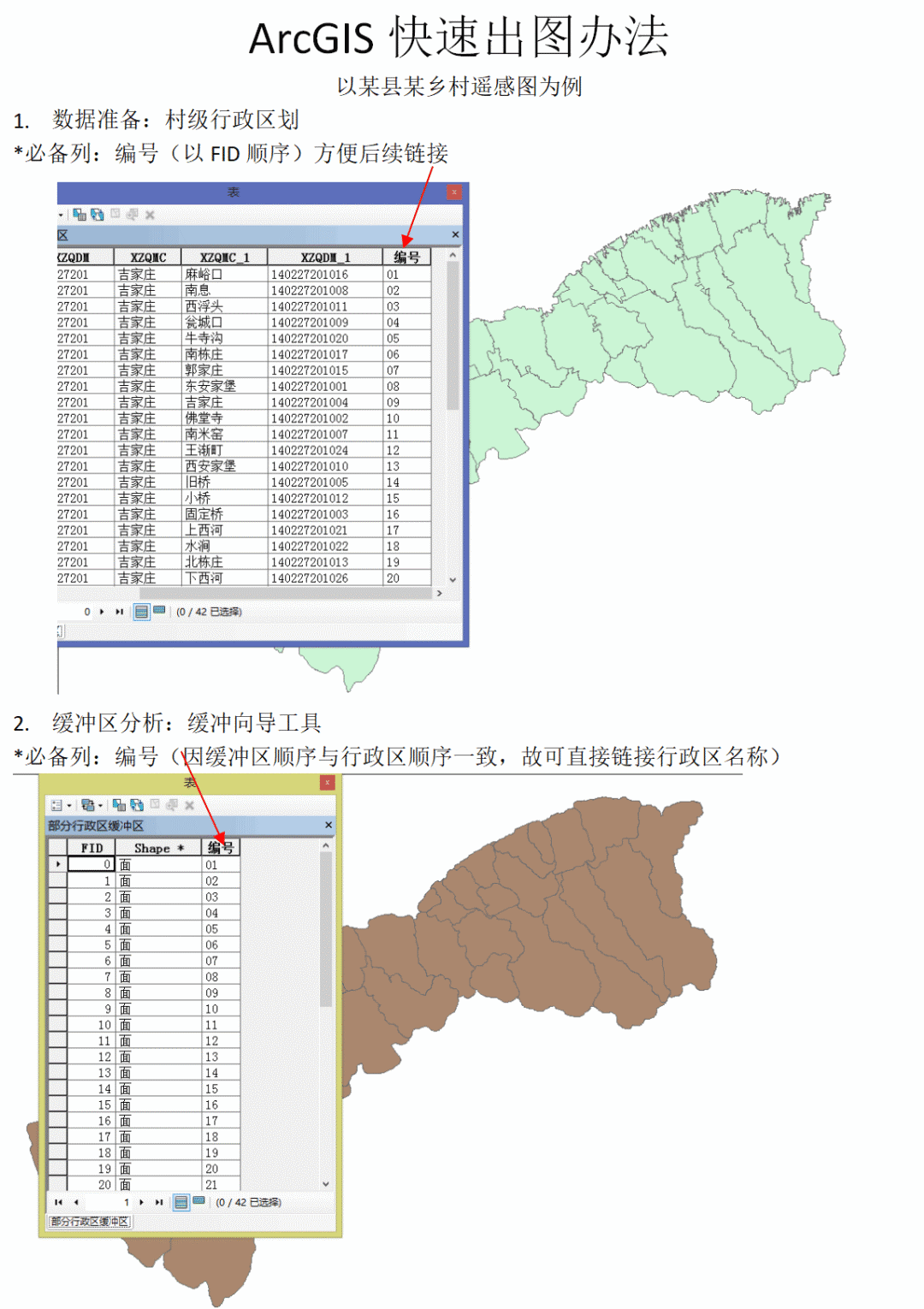Click cell 140227201016 in XZQDM_1 column

pos(325,275)
